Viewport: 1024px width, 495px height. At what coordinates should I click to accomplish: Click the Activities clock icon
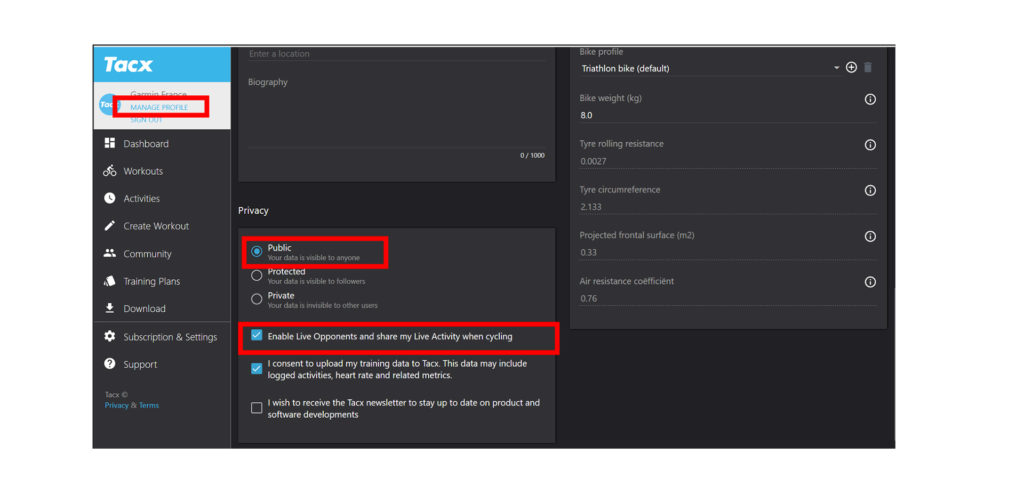[110, 198]
